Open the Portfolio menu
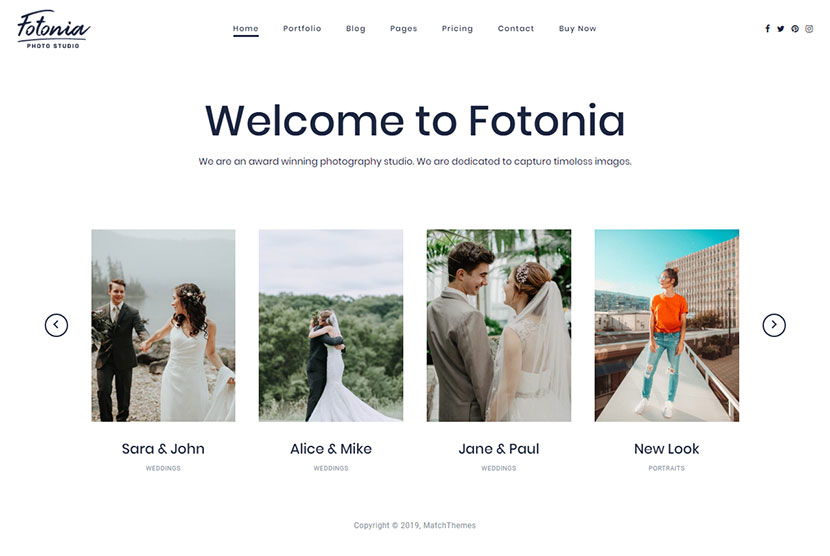Screen dimensions: 830x556 click(x=302, y=29)
